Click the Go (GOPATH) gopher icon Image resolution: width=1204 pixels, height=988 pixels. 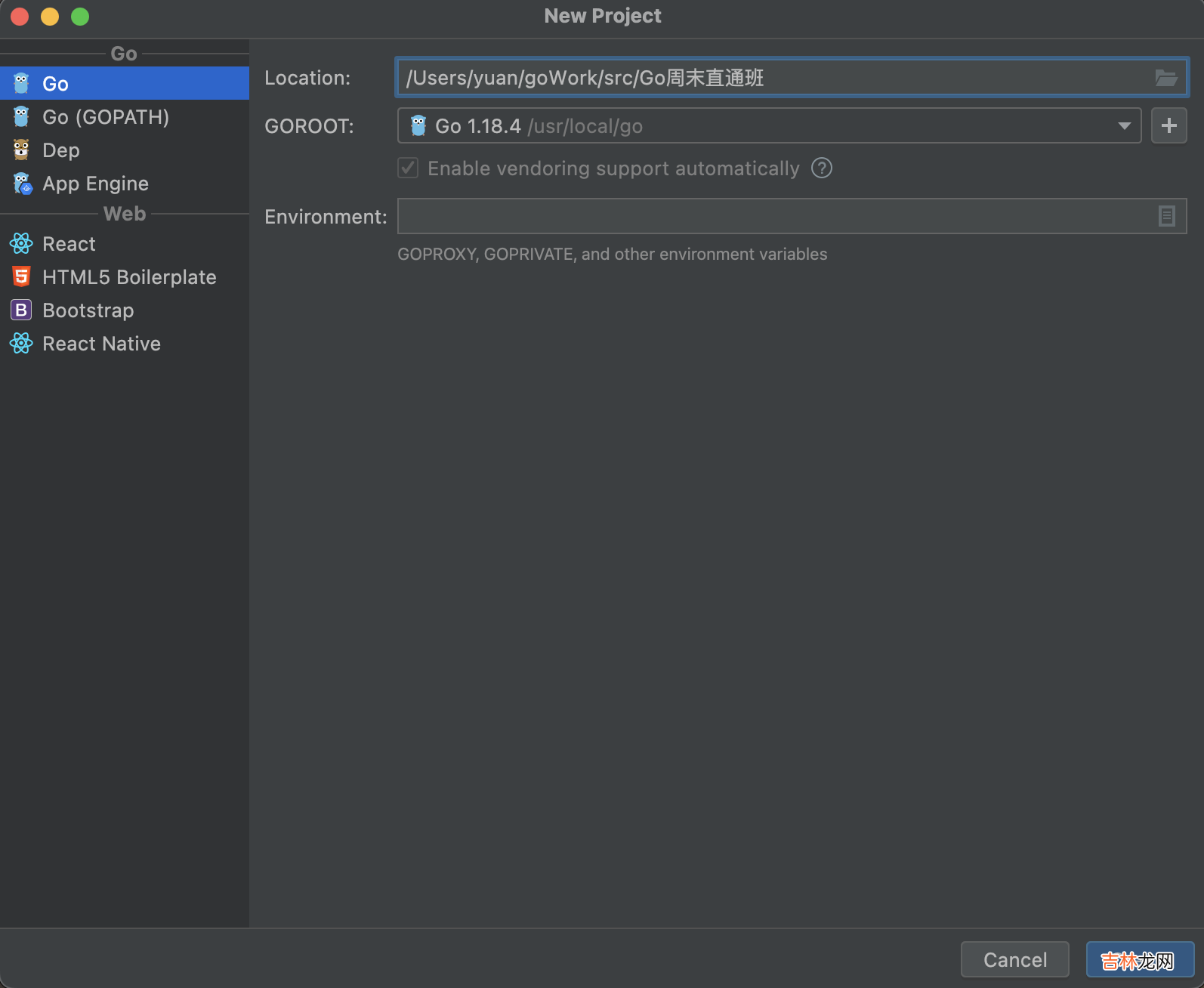(21, 116)
